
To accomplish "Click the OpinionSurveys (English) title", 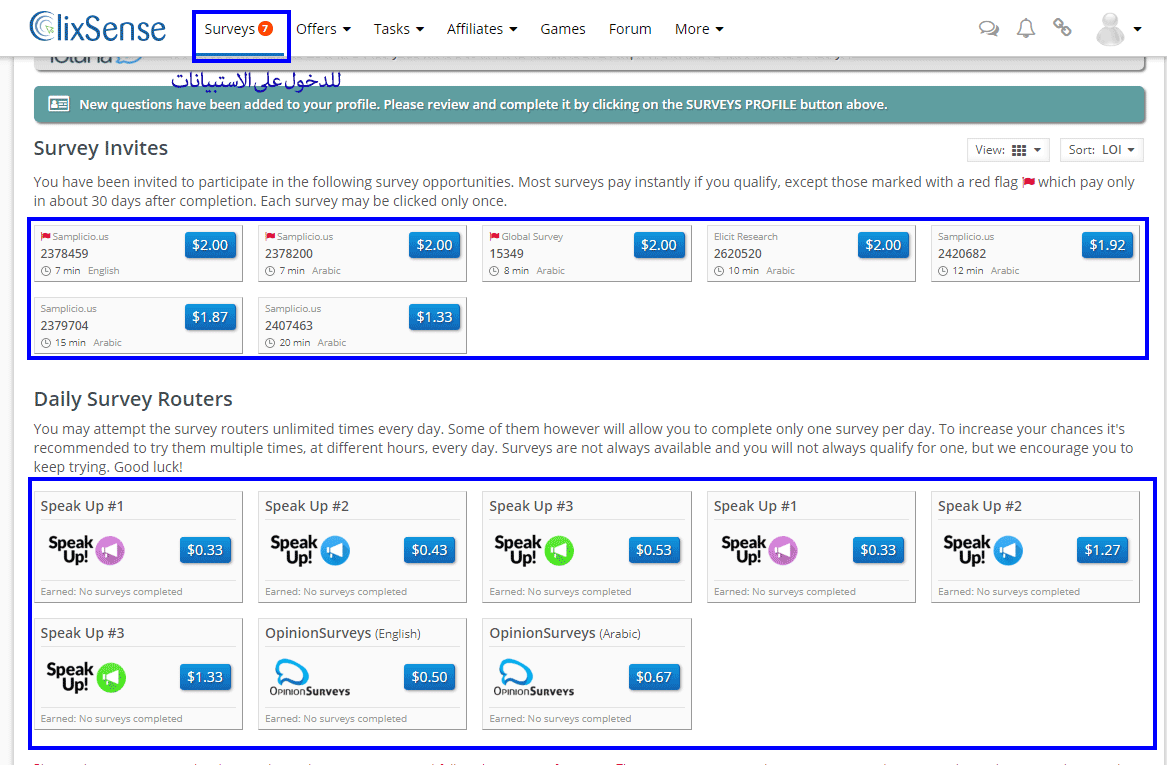I will click(343, 633).
